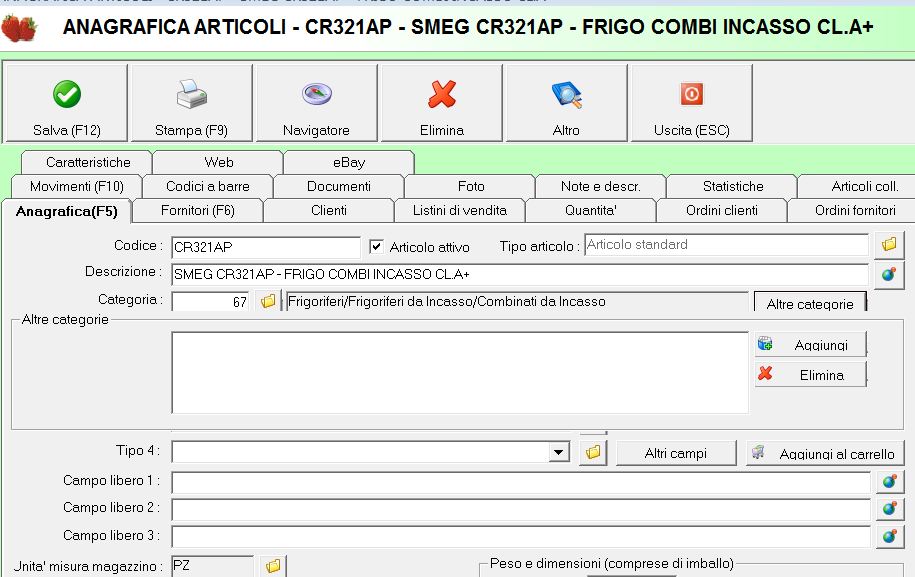Open the Web tab

click(219, 162)
